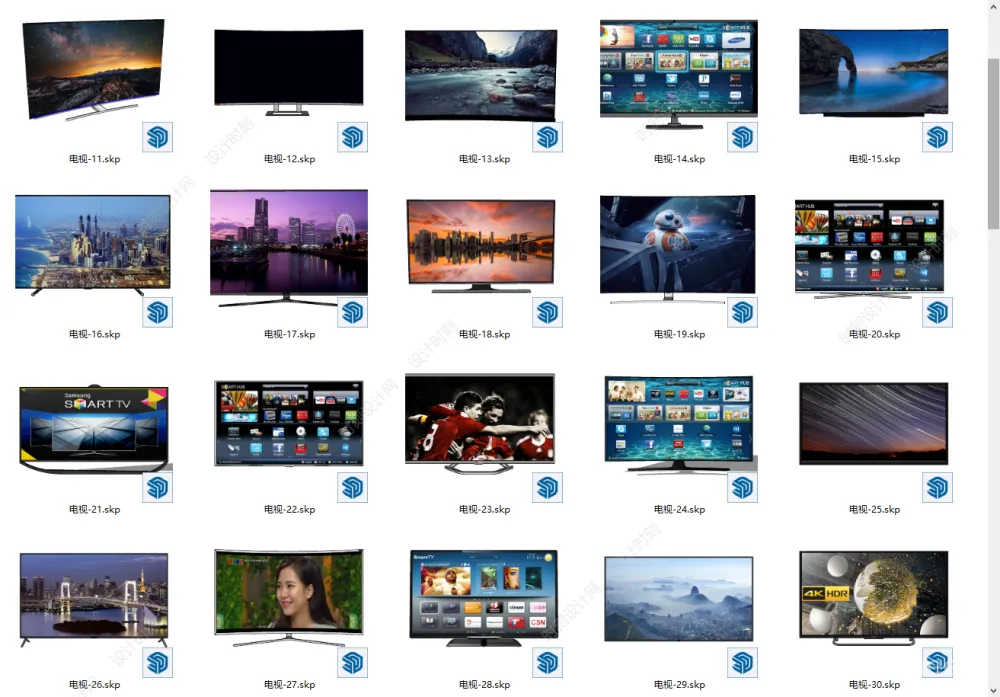
Task: Click the file name 电视-28.skp
Action: (x=484, y=685)
